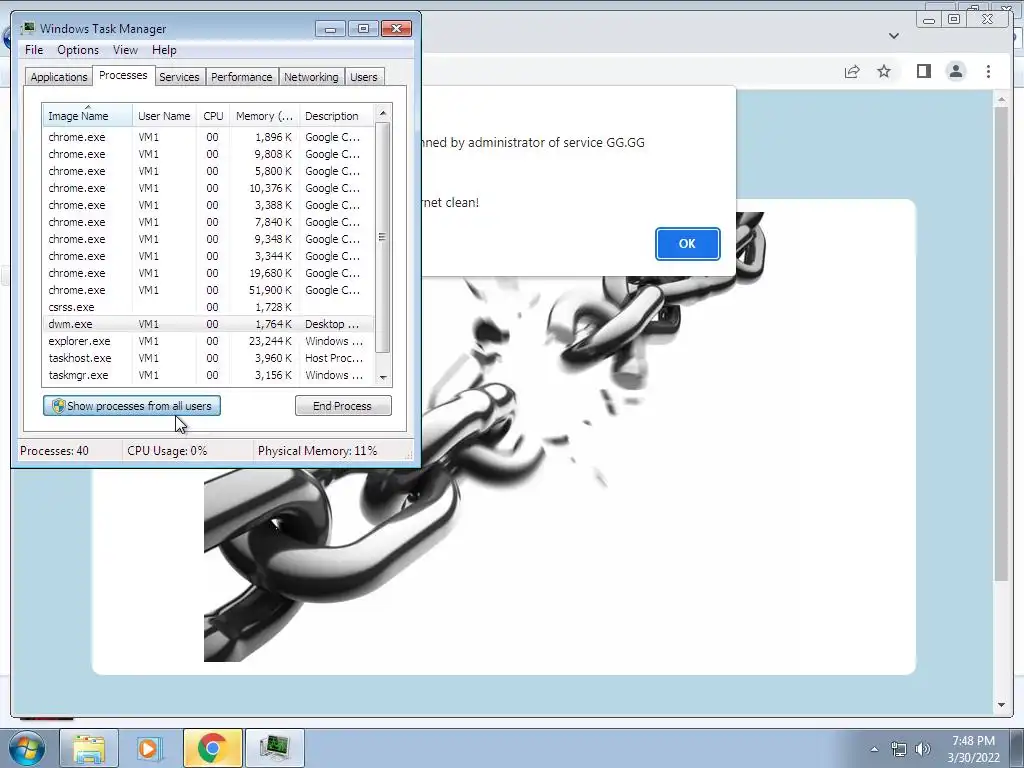Sort by Description column header
Image resolution: width=1024 pixels, height=768 pixels.
click(x=337, y=116)
